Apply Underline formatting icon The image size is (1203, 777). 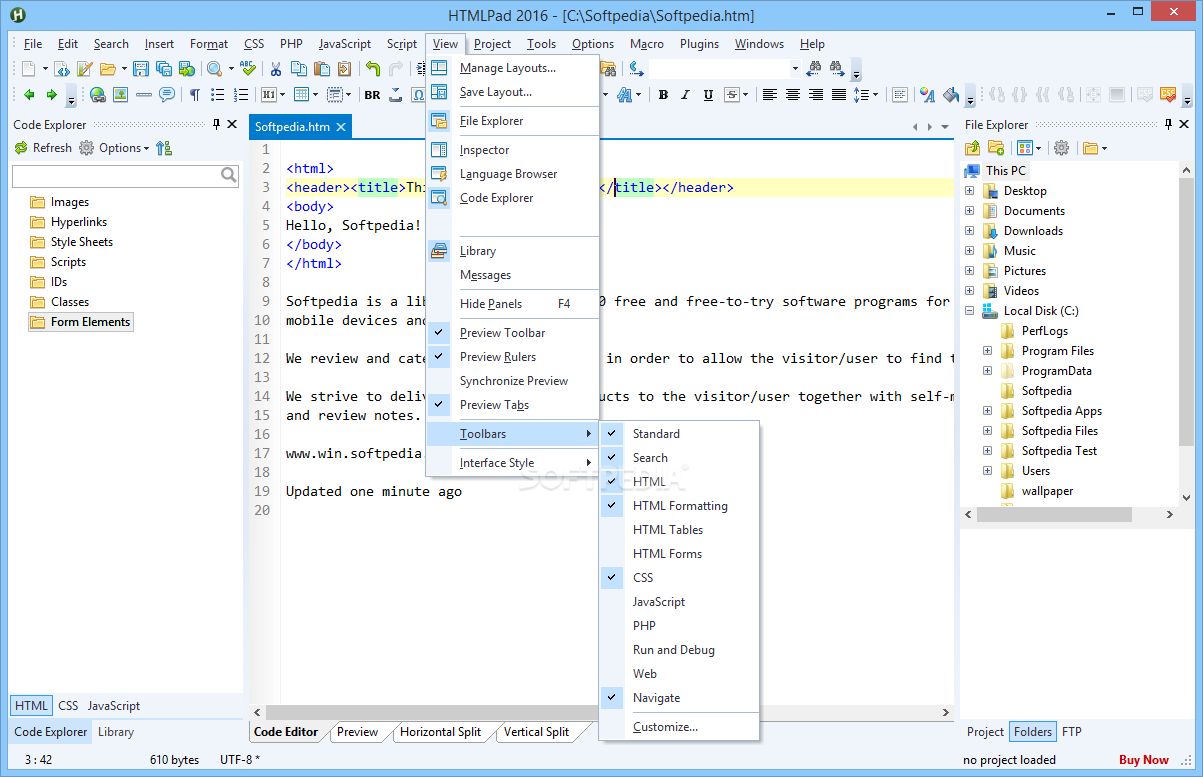coord(708,95)
